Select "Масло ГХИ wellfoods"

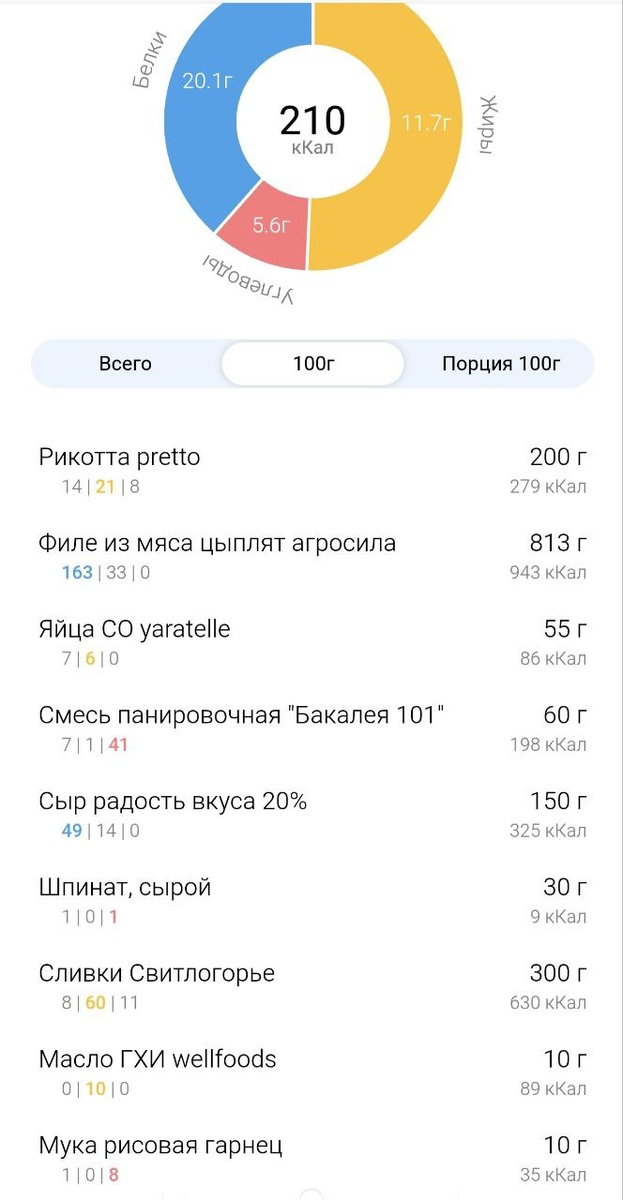(x=155, y=1059)
